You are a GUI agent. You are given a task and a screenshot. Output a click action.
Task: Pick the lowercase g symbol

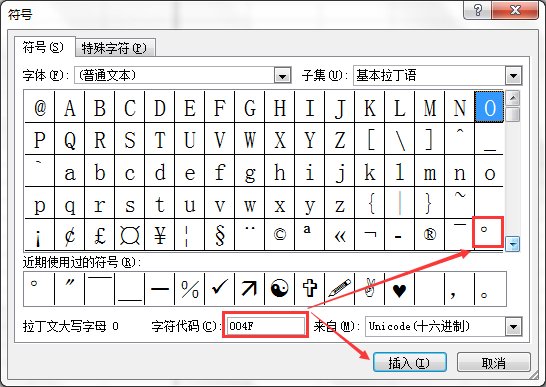[250, 171]
